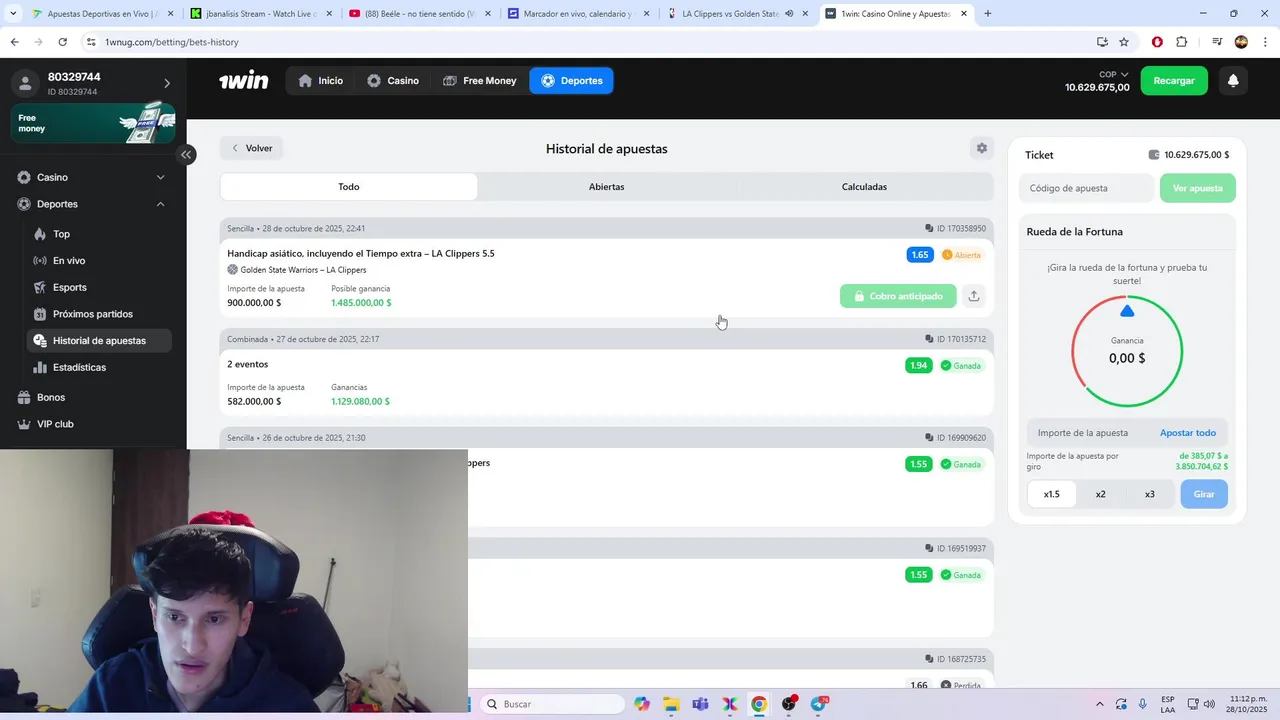Image resolution: width=1280 pixels, height=720 pixels.
Task: Open browser extensions puzzle icon
Action: (1182, 42)
